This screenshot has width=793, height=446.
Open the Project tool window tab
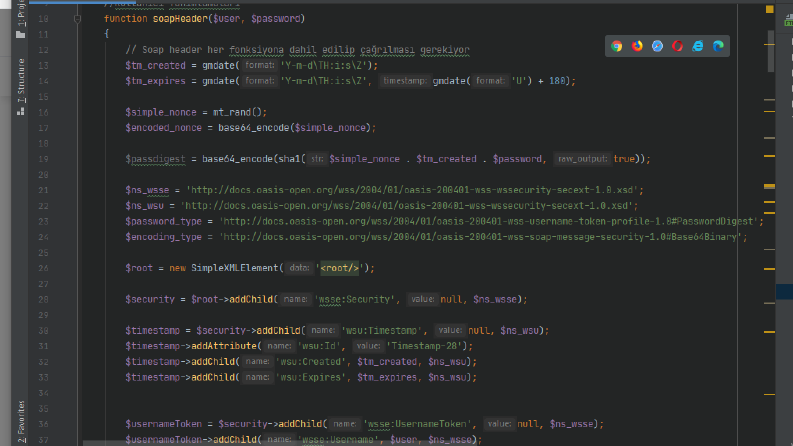coord(21,19)
